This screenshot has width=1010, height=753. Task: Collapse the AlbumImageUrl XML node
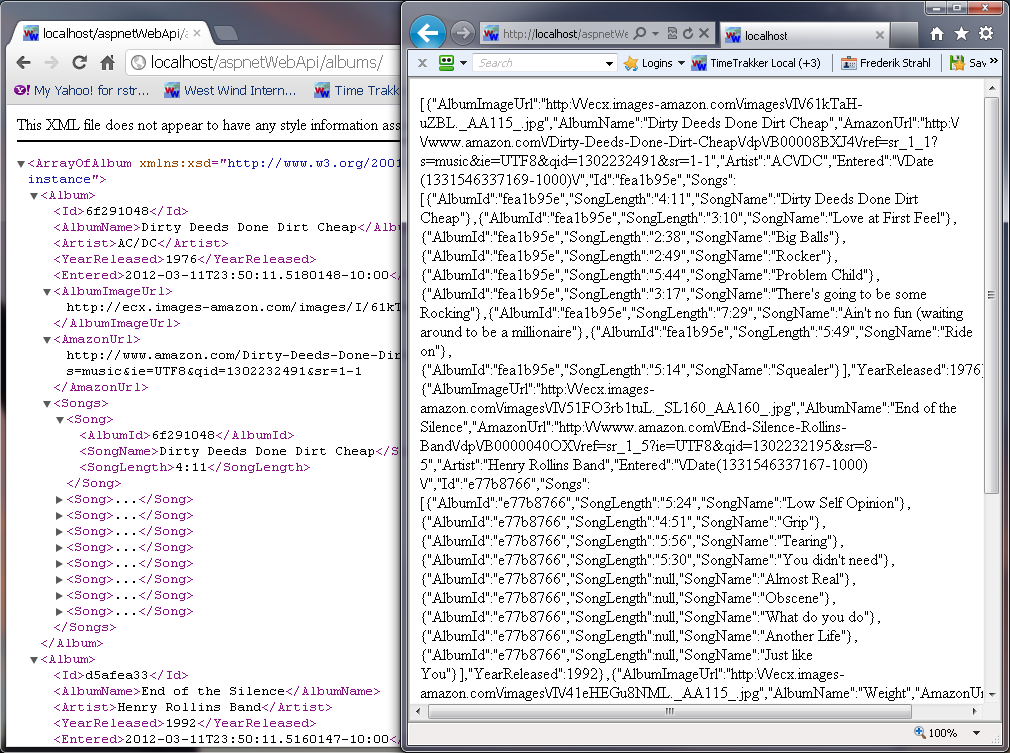[x=47, y=292]
